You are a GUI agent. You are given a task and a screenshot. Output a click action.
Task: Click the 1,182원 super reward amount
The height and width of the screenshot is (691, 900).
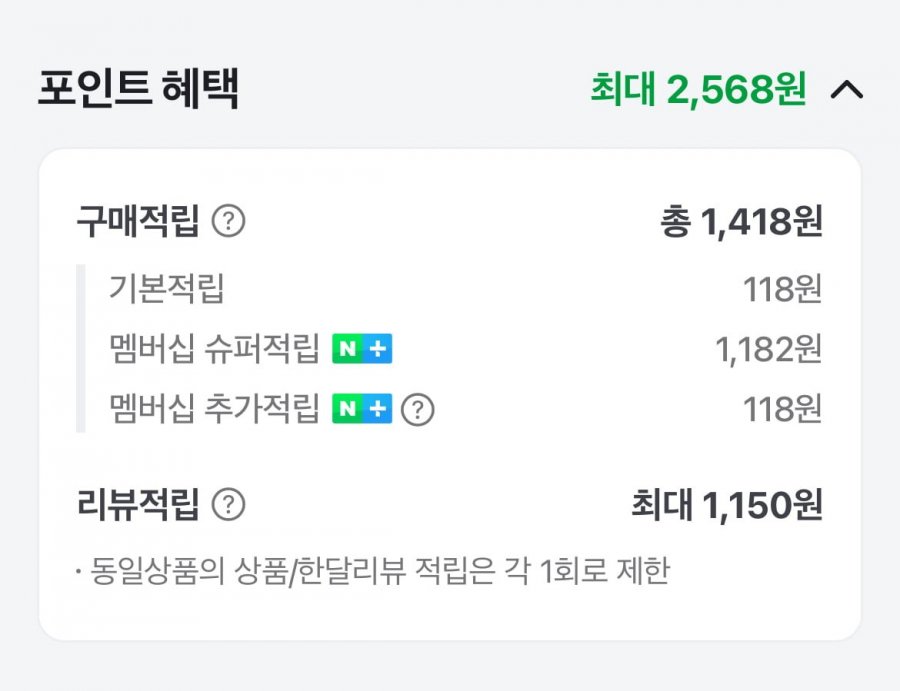pyautogui.click(x=768, y=349)
